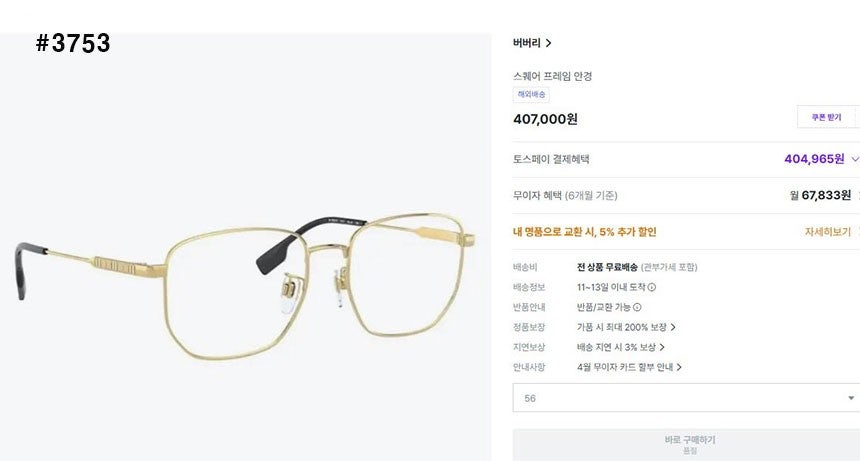Click the 스퀘어 프레임 안경 product title

pos(552,76)
